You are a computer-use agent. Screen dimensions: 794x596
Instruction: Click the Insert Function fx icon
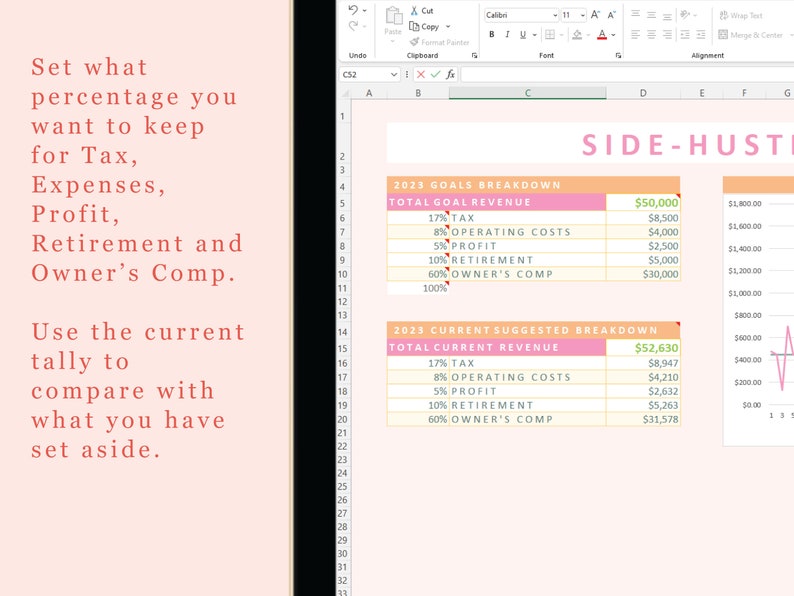click(450, 75)
